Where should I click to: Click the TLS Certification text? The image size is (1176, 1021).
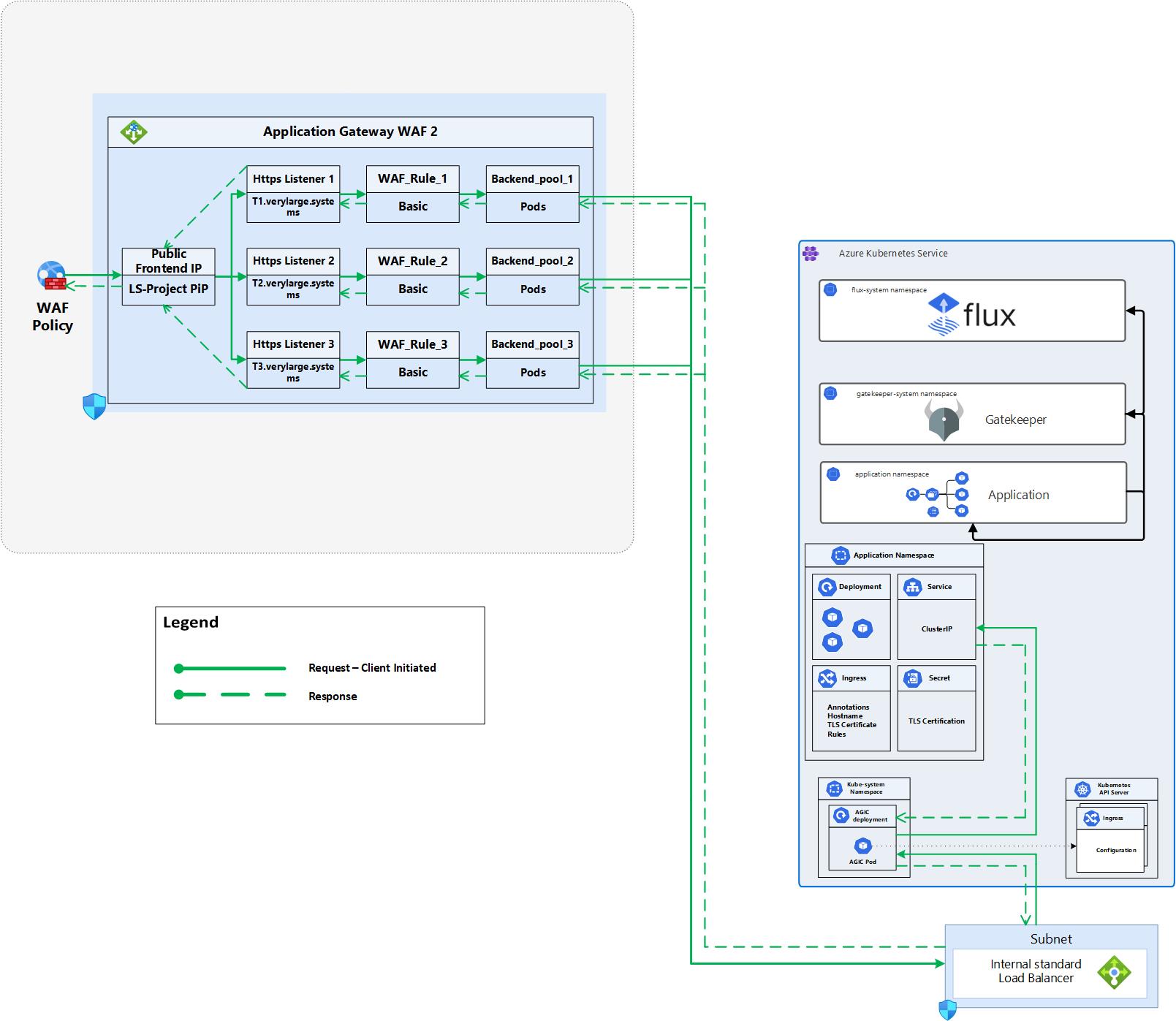936,721
